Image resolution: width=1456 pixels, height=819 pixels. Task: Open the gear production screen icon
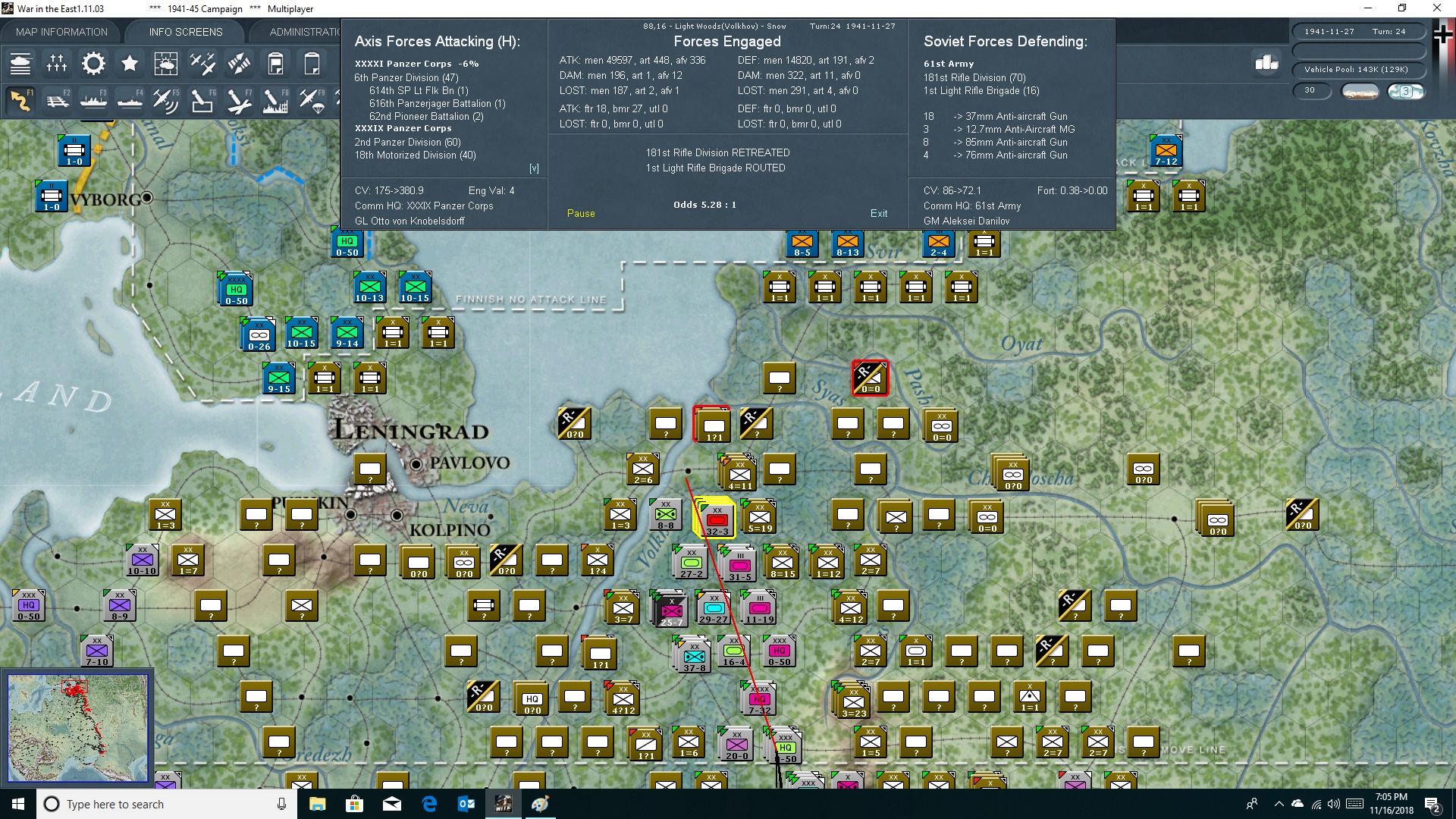click(93, 64)
